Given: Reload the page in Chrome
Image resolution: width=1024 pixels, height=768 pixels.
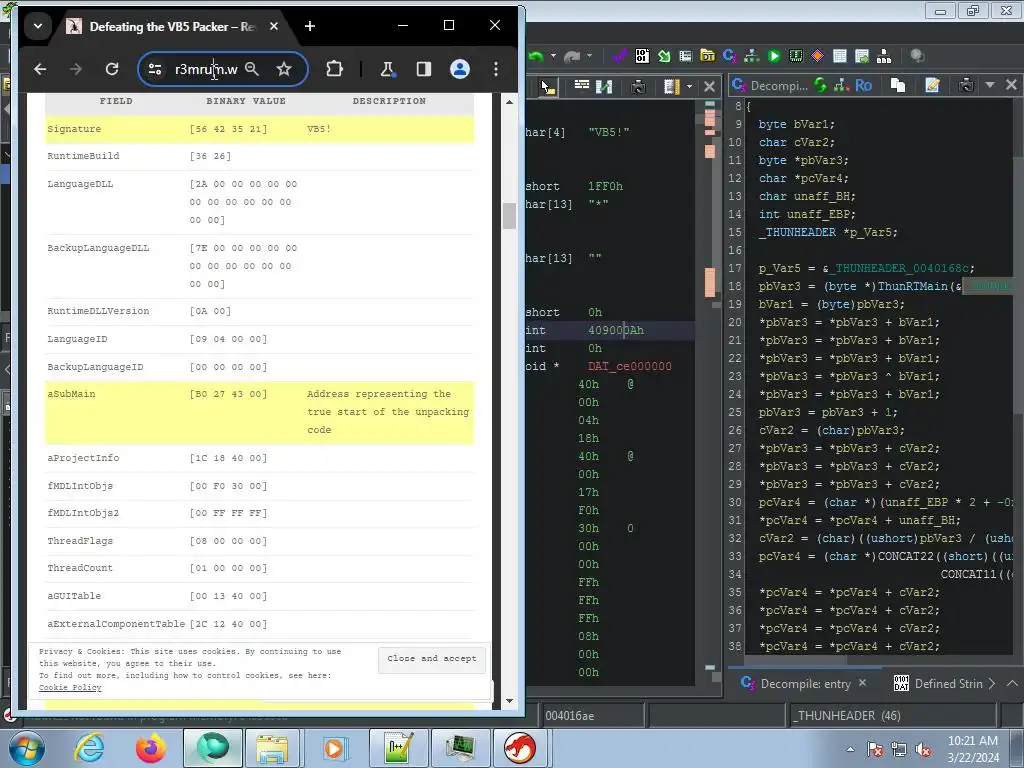Looking at the screenshot, I should click(112, 69).
